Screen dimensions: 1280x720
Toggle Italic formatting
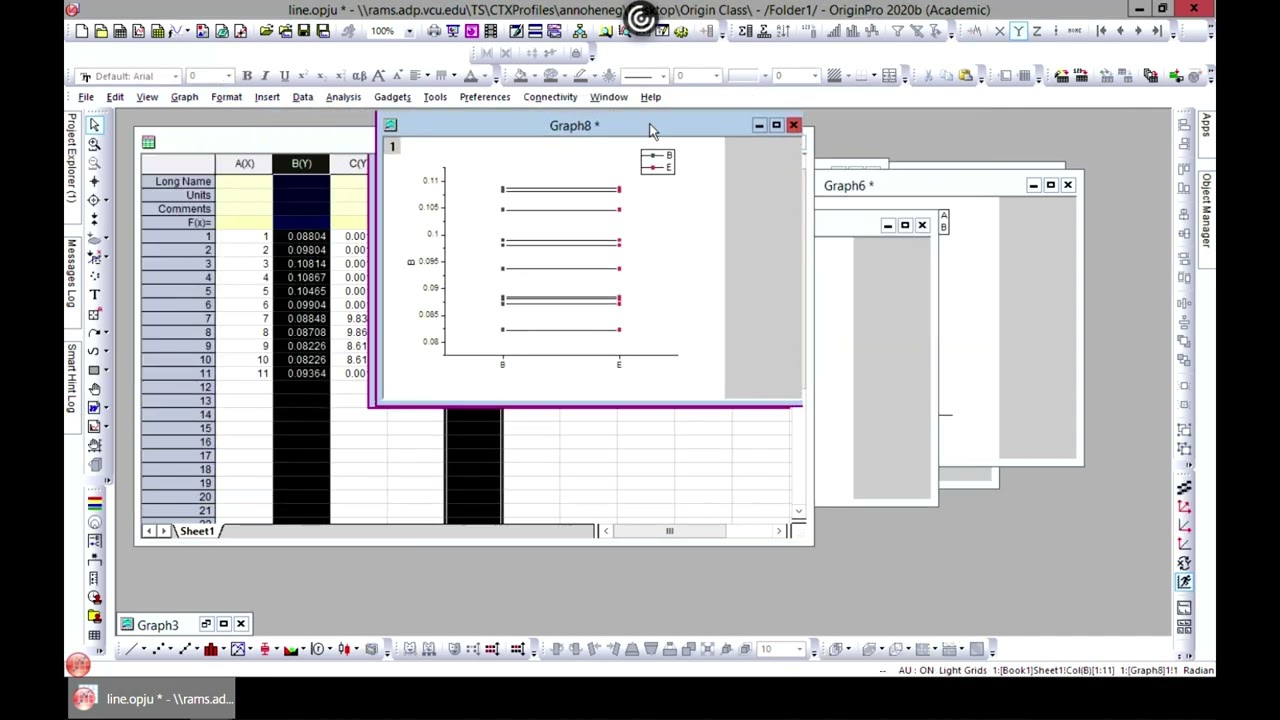pyautogui.click(x=265, y=76)
